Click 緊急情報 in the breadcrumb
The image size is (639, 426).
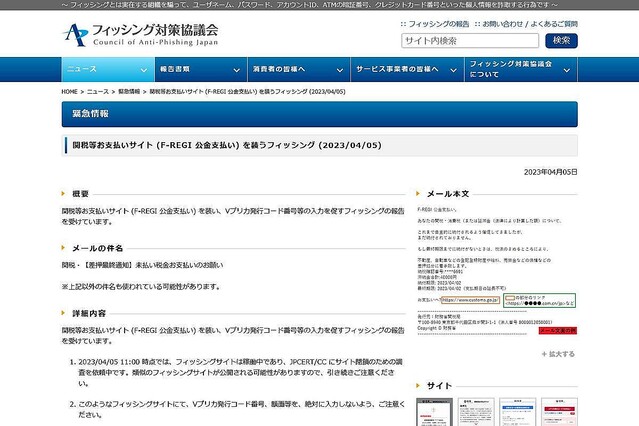[x=129, y=92]
